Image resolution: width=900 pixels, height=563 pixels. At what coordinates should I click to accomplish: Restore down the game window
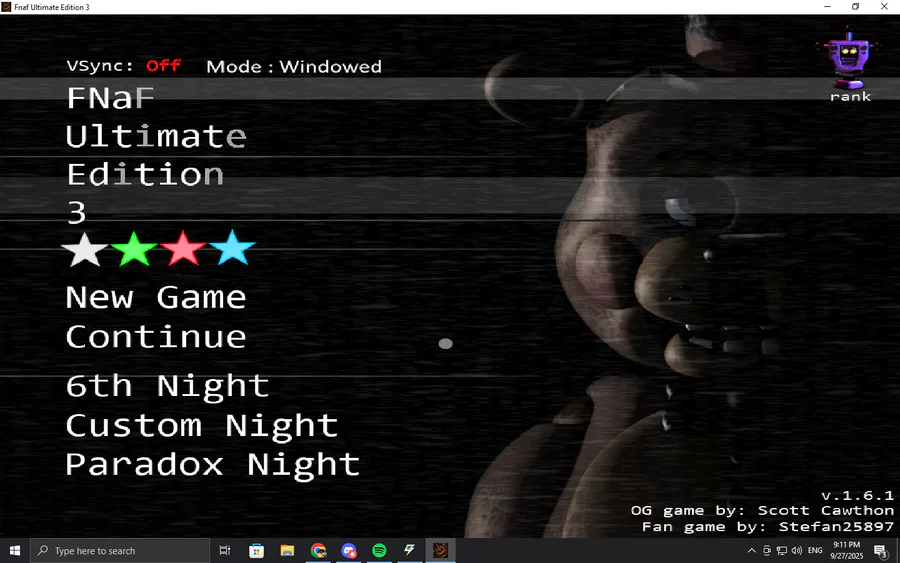(x=855, y=7)
